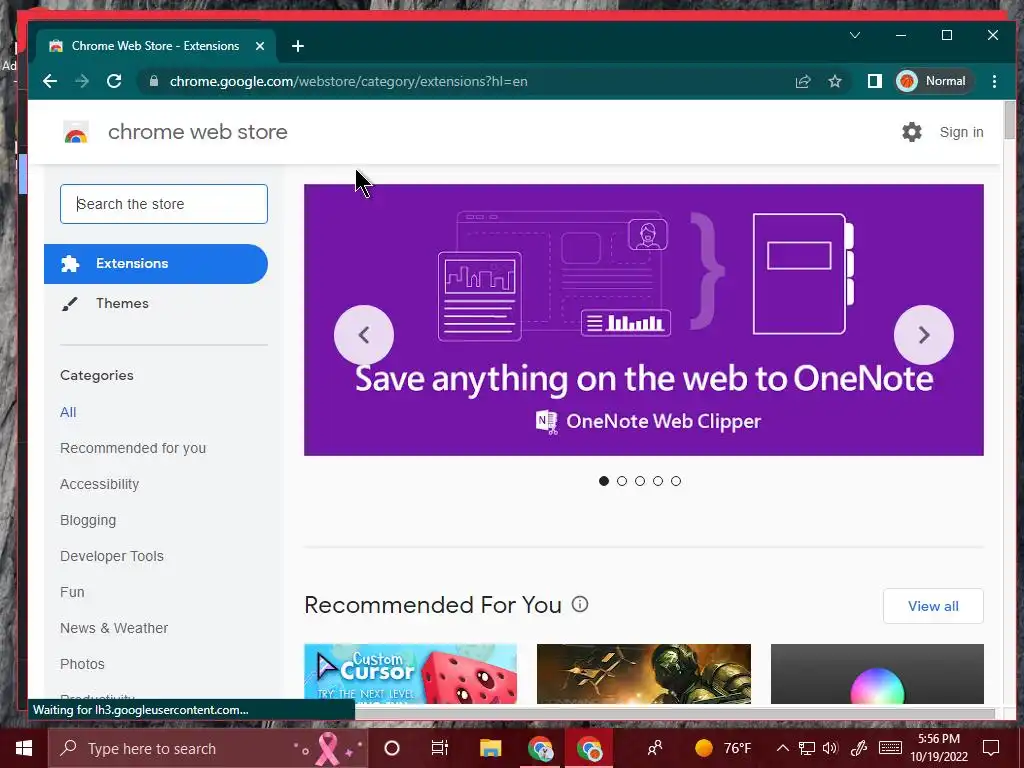
Task: Show hidden system tray icons
Action: [782, 748]
